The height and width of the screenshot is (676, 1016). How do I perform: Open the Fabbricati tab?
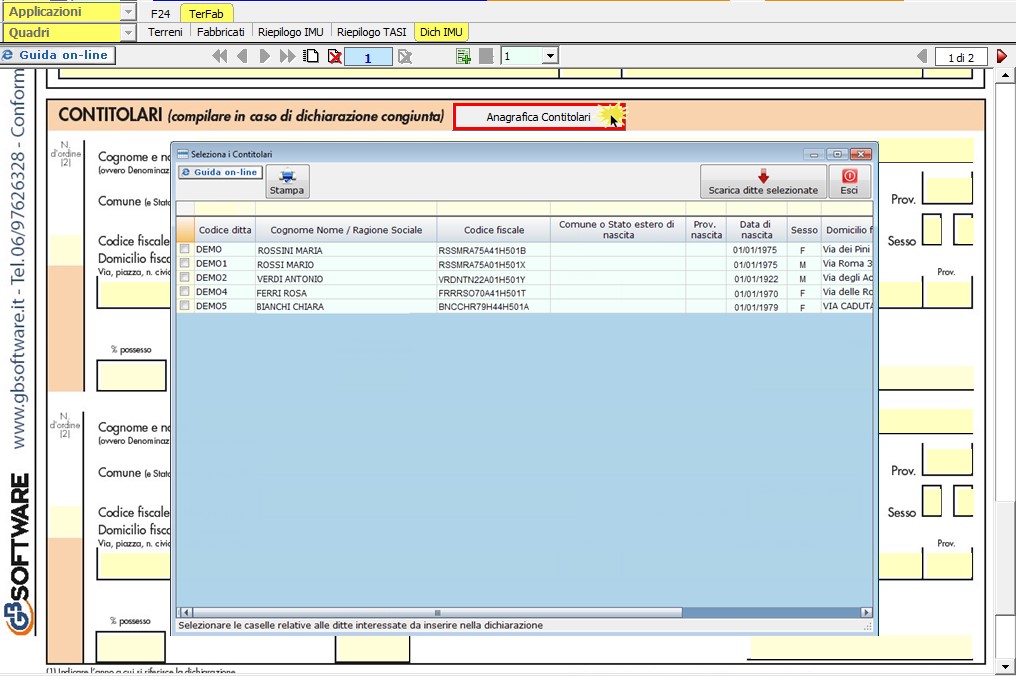(221, 32)
